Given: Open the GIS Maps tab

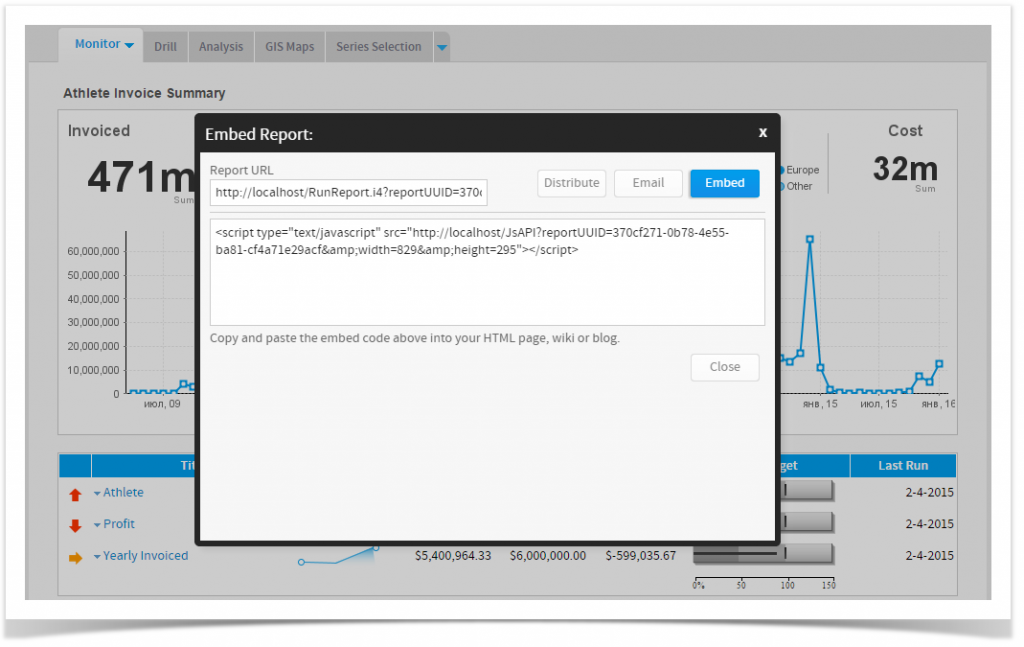Looking at the screenshot, I should (x=288, y=46).
